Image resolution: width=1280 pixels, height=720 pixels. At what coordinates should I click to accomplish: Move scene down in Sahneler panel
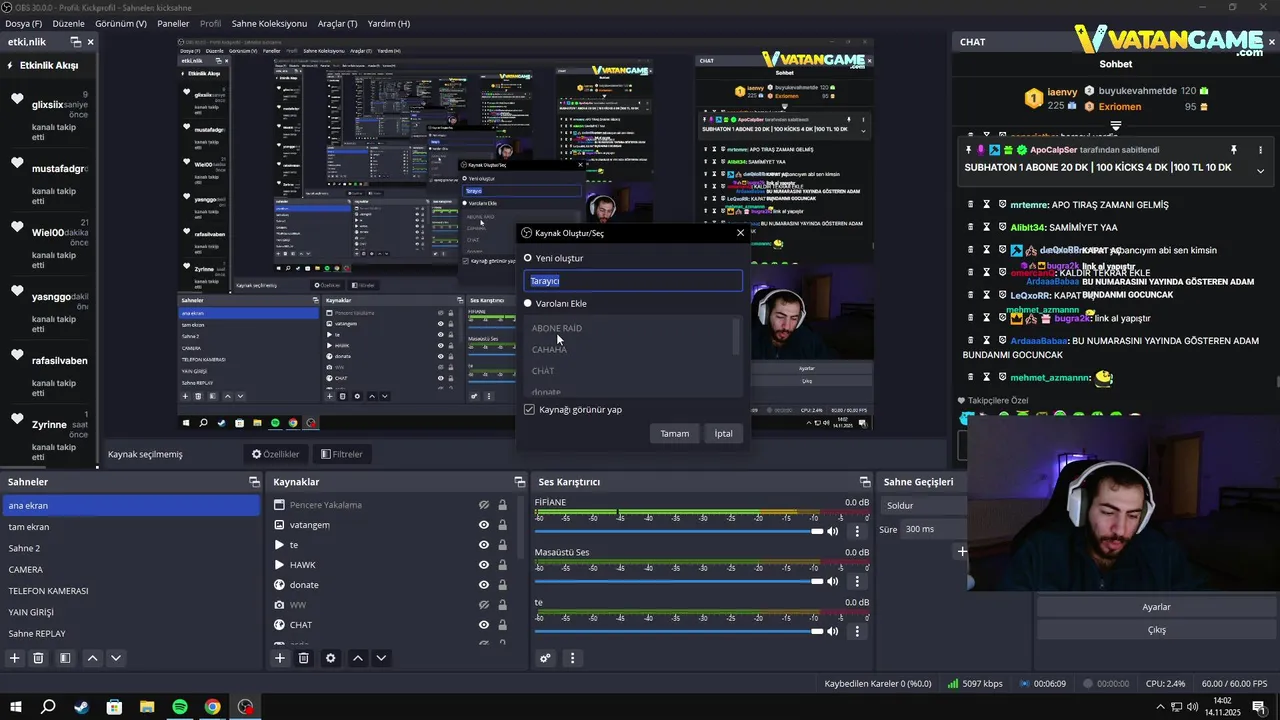click(x=116, y=658)
